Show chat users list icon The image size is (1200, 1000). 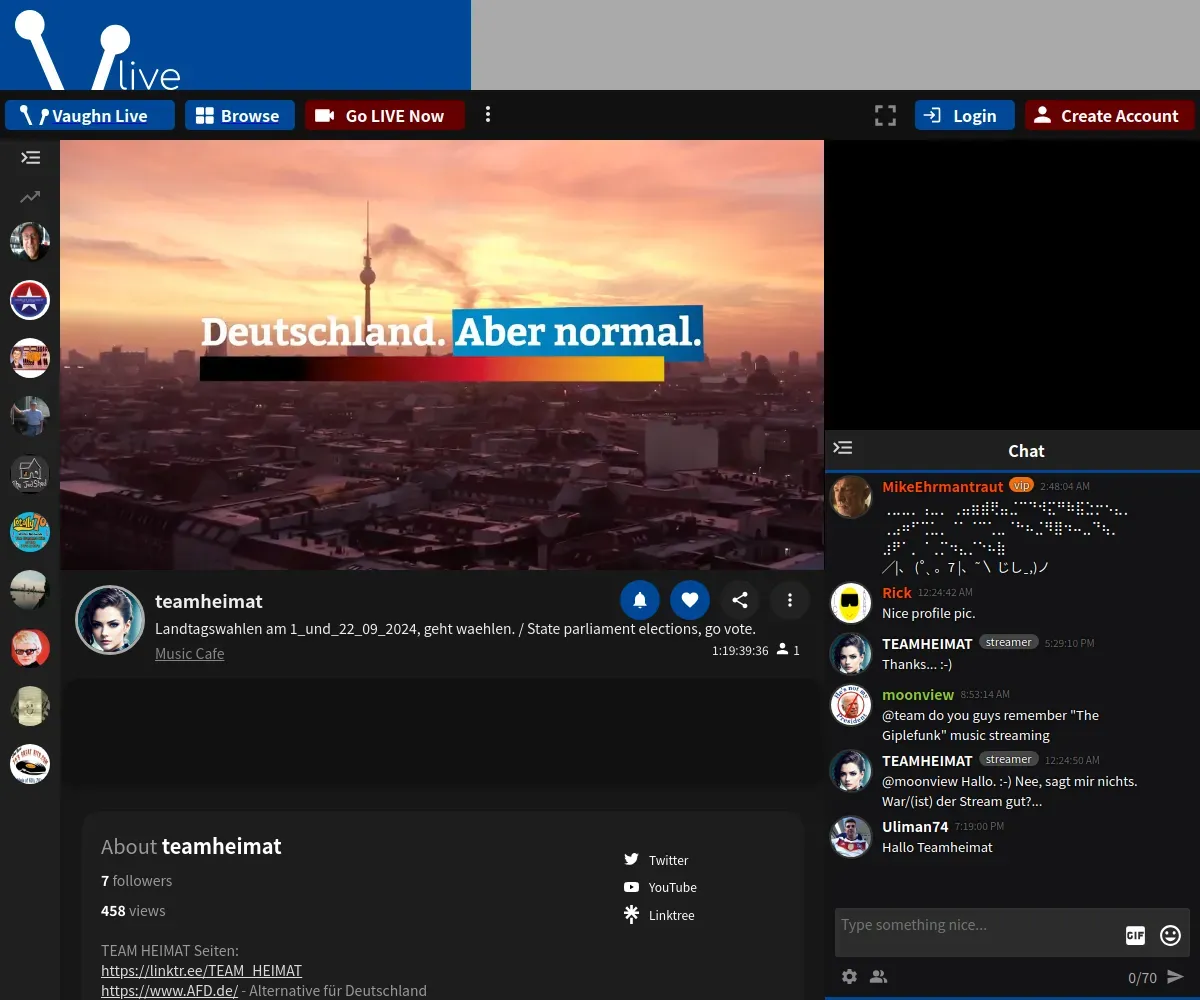[878, 977]
